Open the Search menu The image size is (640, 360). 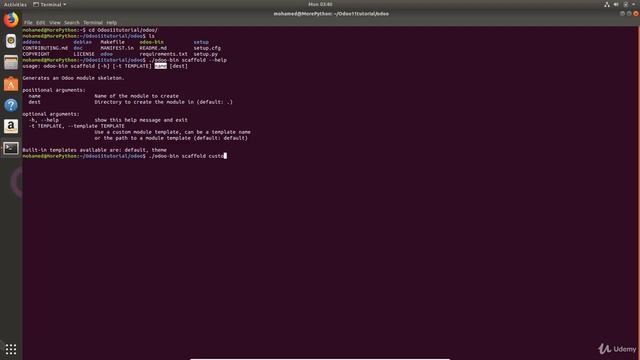tap(71, 22)
